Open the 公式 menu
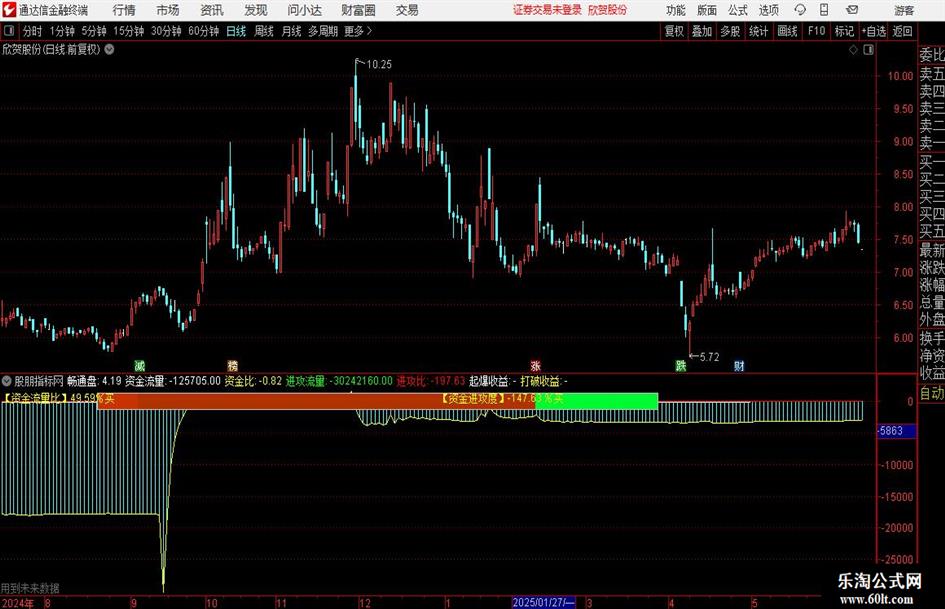Image resolution: width=945 pixels, height=609 pixels. pos(737,10)
